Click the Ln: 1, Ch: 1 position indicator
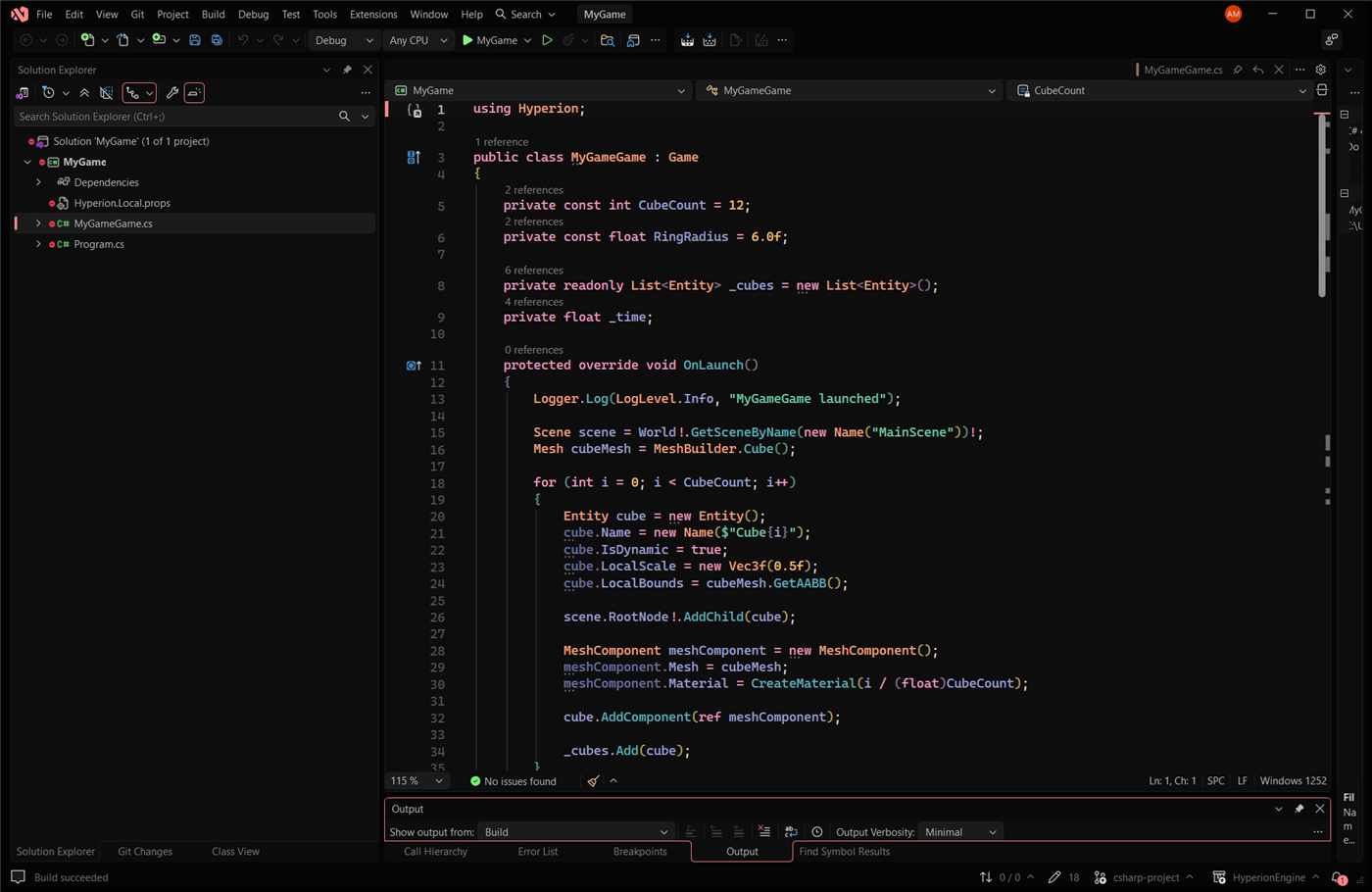Image resolution: width=1372 pixels, height=892 pixels. pos(1172,781)
